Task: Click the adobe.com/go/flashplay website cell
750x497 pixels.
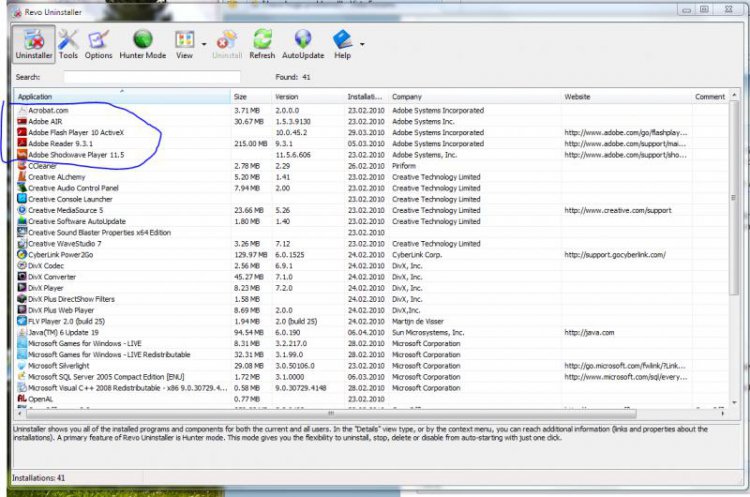Action: (x=626, y=133)
